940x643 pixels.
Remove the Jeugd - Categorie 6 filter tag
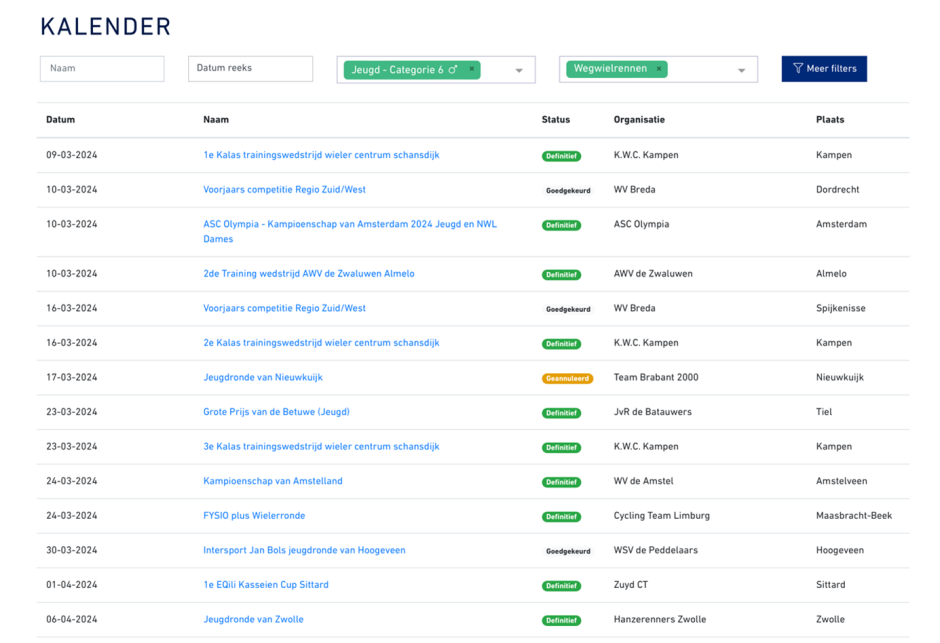coord(472,70)
